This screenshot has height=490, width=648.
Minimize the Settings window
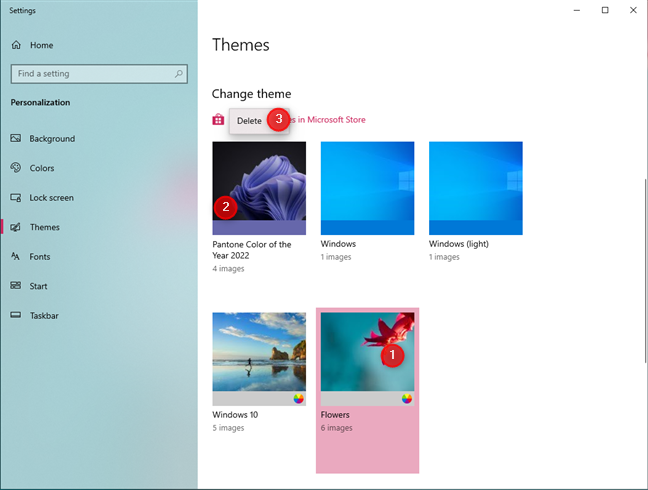coord(577,10)
